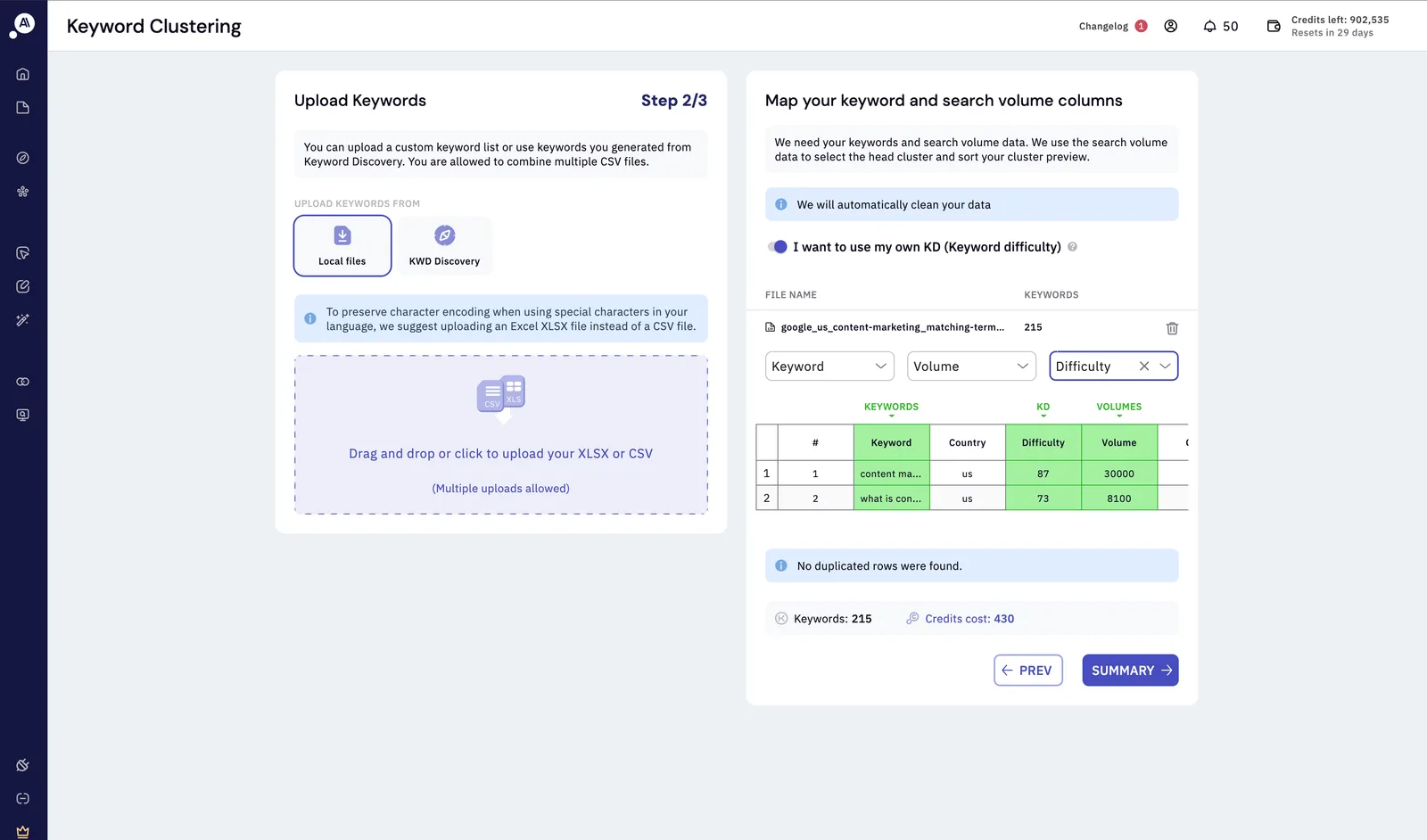
Task: Delete the uploaded file with trash icon
Action: click(1172, 328)
